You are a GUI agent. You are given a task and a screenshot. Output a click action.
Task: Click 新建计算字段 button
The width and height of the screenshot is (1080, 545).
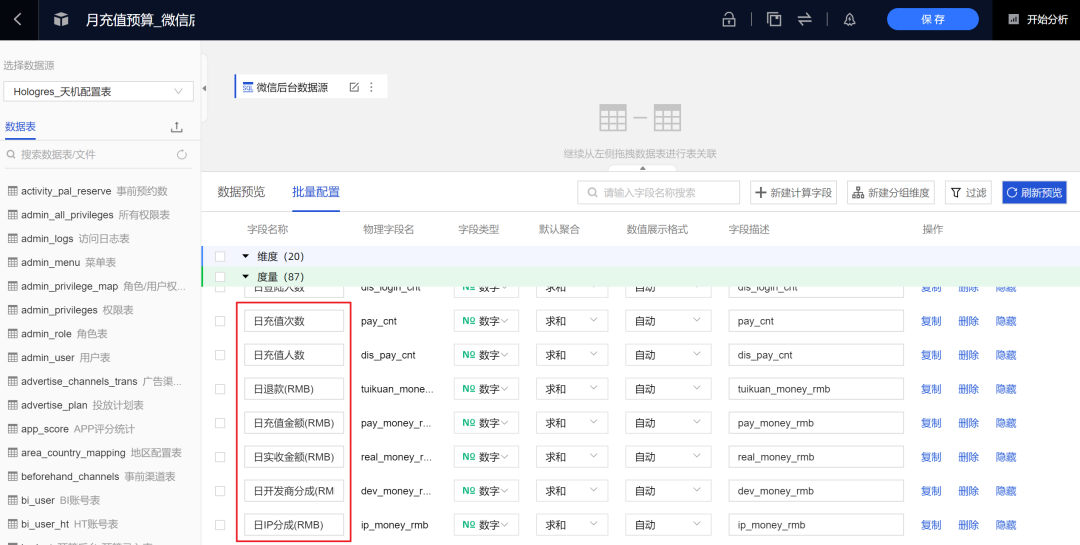coord(793,193)
